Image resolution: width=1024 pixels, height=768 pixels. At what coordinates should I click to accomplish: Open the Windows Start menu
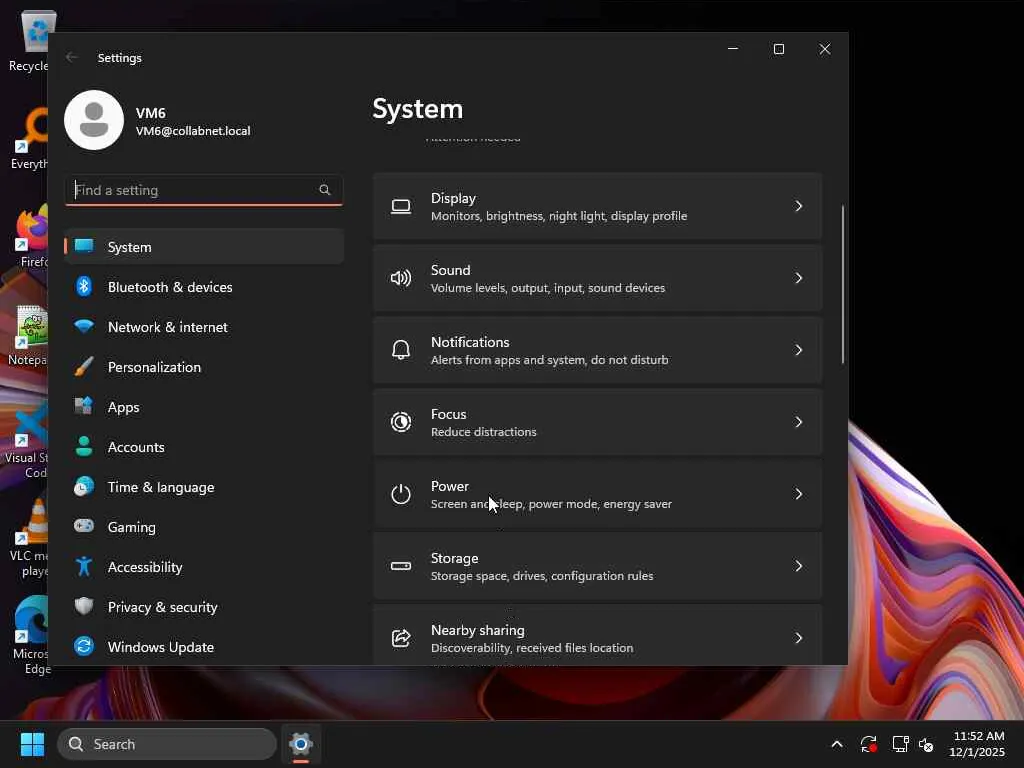[32, 744]
